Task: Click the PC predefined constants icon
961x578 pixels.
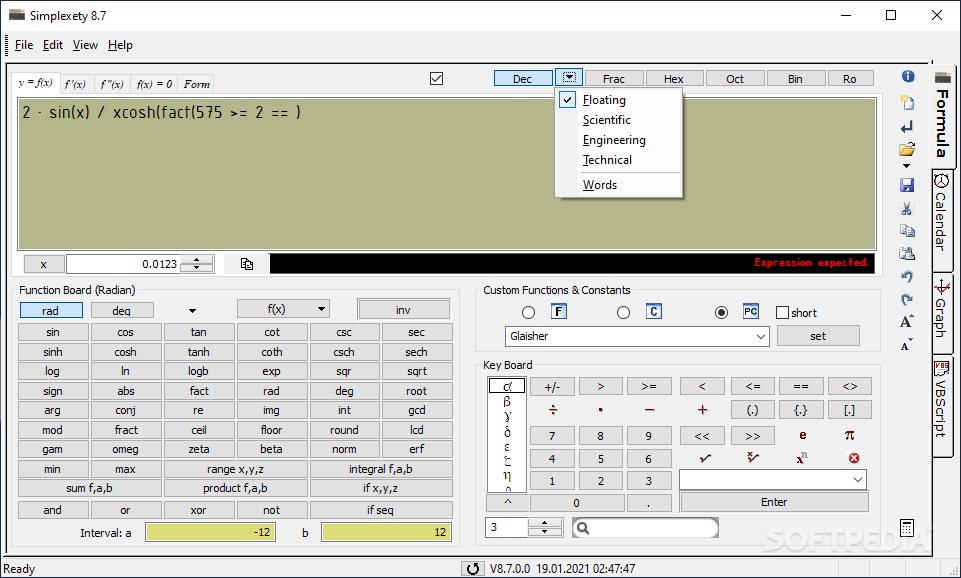Action: coord(750,311)
